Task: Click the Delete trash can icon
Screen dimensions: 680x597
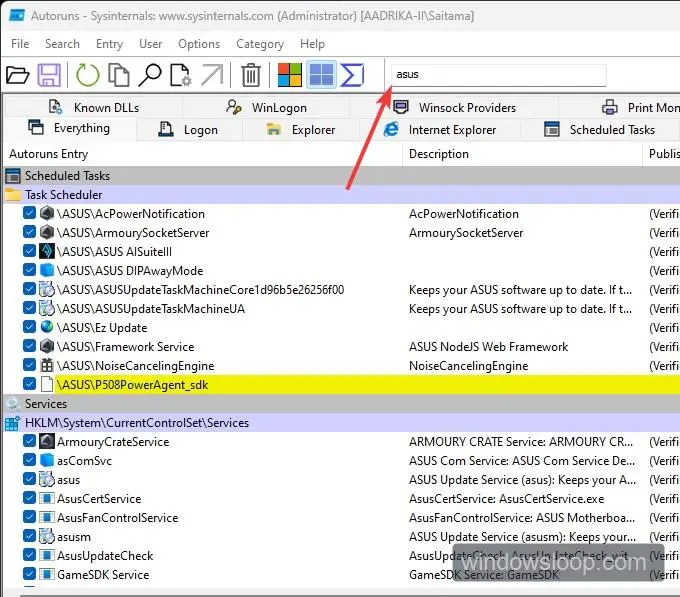Action: tap(251, 75)
